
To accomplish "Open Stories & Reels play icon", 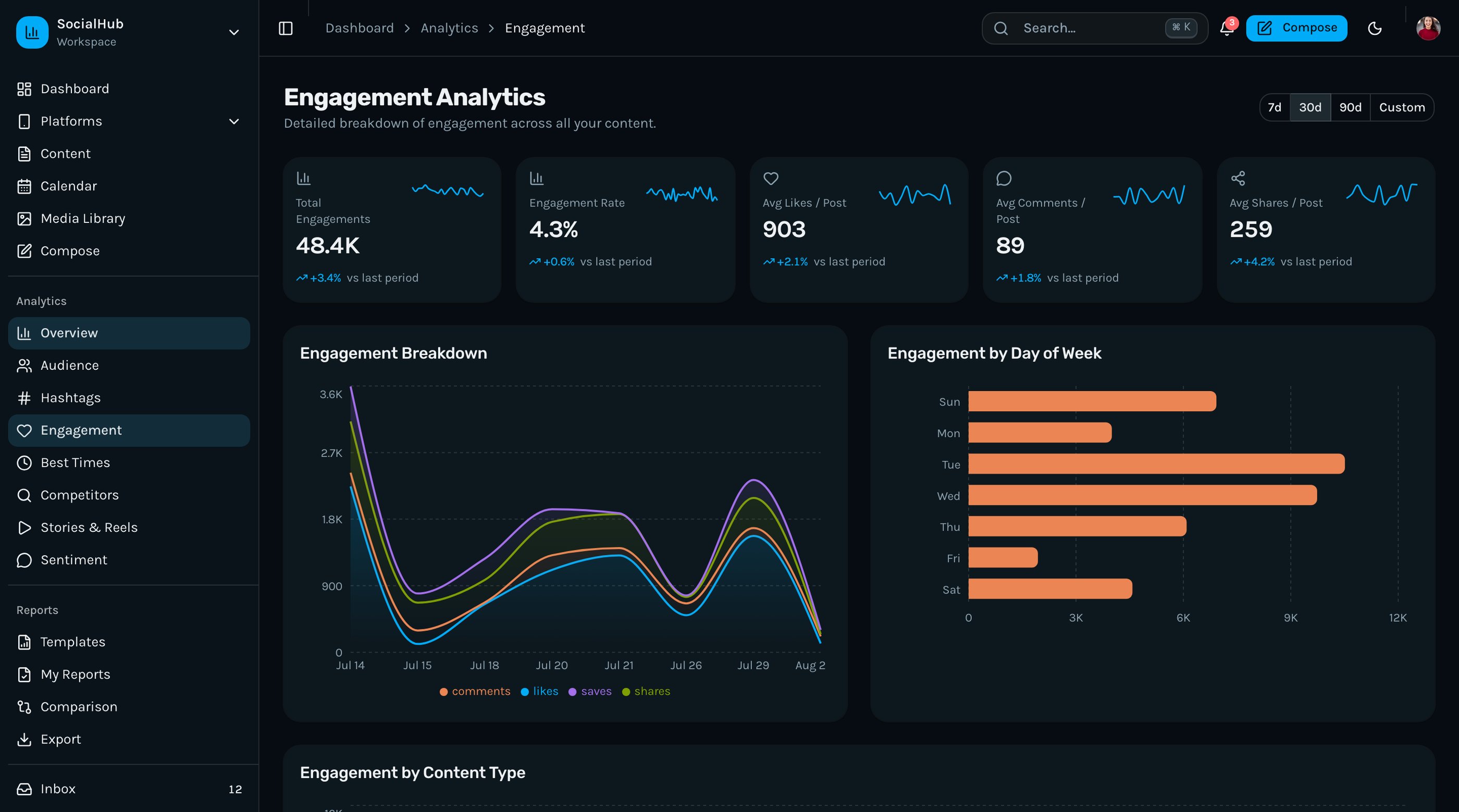I will pyautogui.click(x=24, y=528).
